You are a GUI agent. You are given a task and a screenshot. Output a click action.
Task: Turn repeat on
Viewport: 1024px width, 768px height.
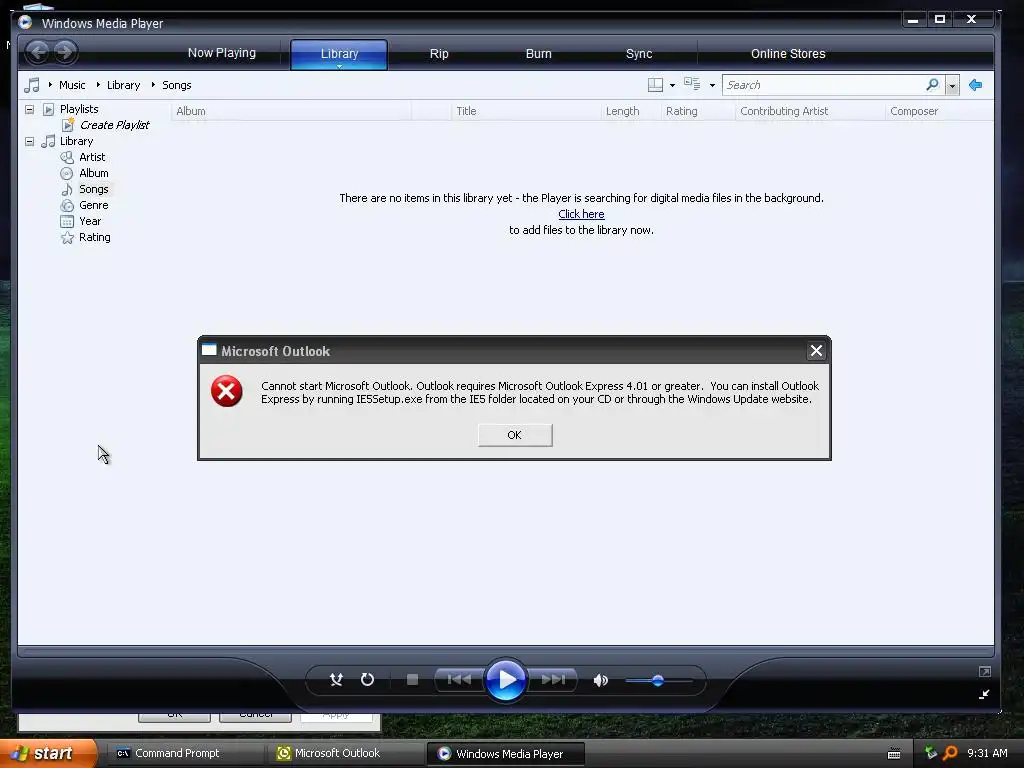tap(368, 680)
